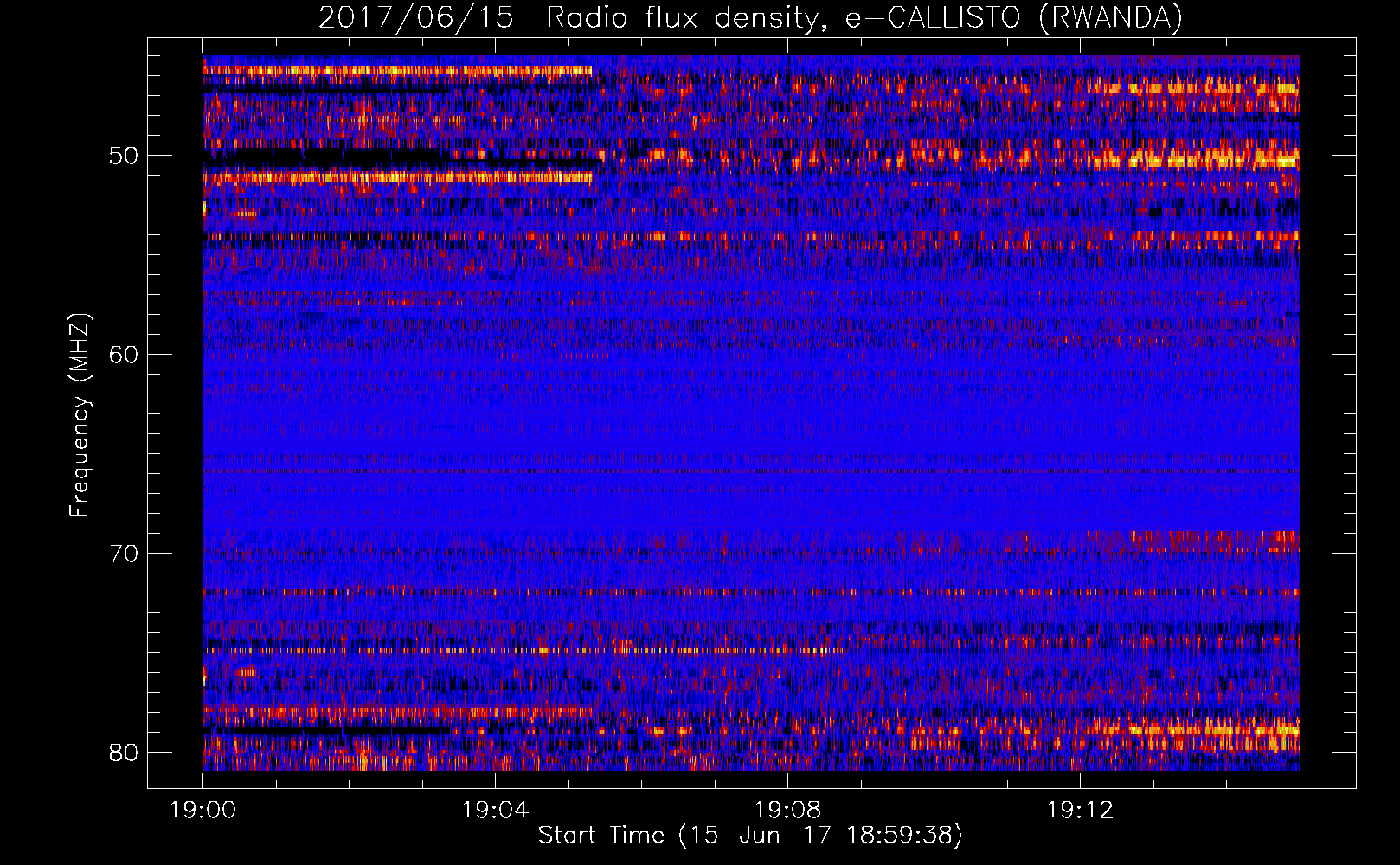Click the 19:08 time tick label
The height and width of the screenshot is (865, 1400).
click(x=787, y=811)
